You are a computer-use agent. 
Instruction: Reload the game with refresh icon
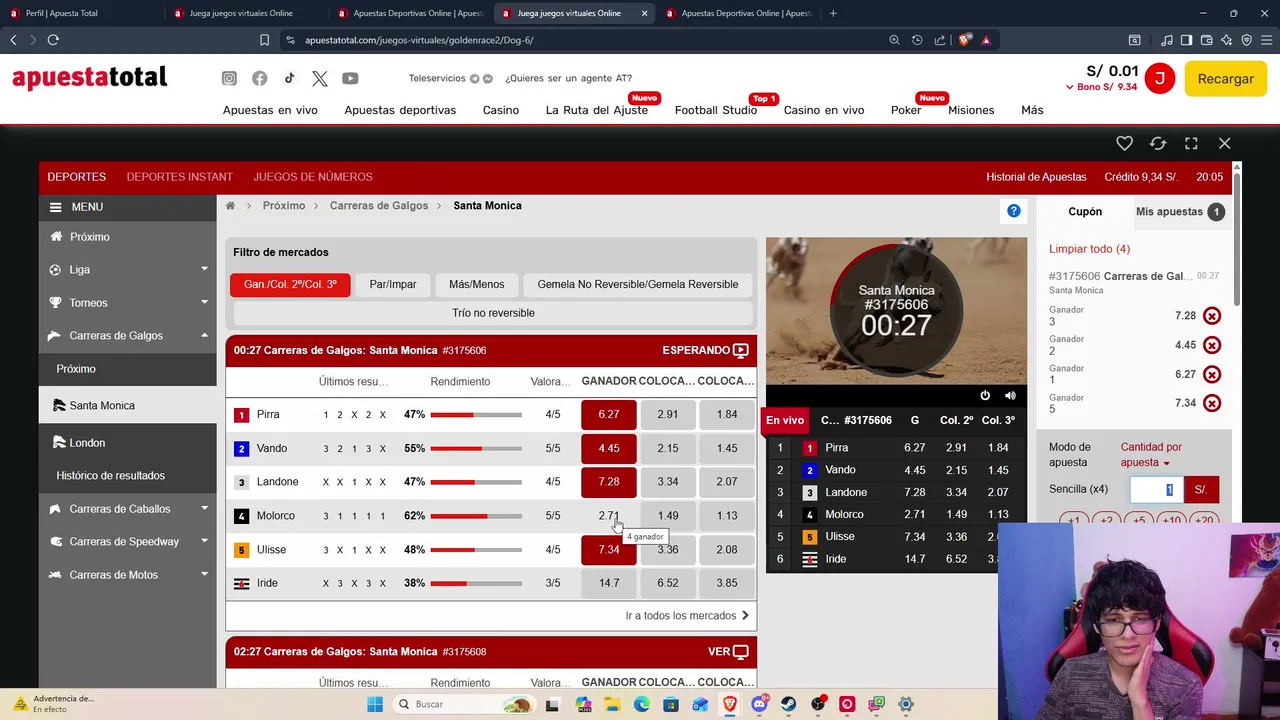[1158, 143]
